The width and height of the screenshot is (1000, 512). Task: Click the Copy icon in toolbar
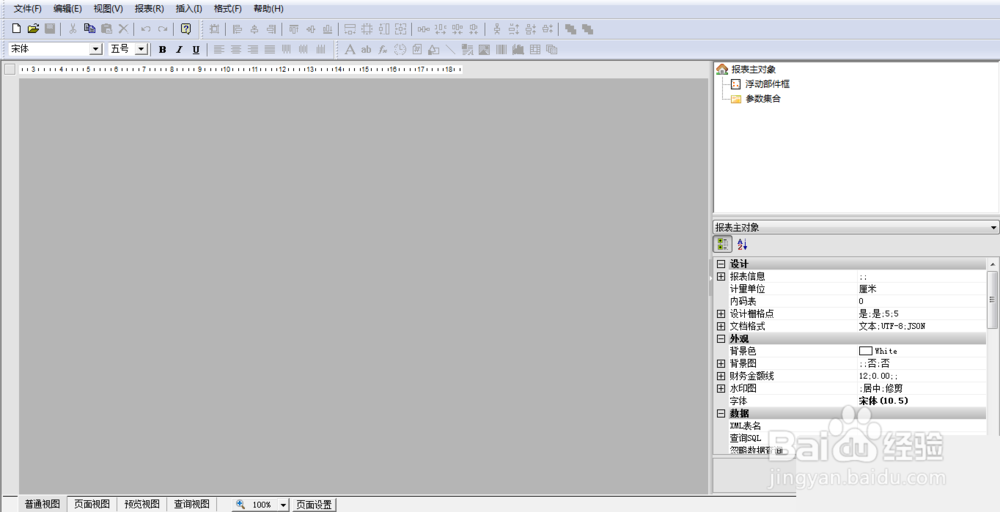tap(90, 29)
